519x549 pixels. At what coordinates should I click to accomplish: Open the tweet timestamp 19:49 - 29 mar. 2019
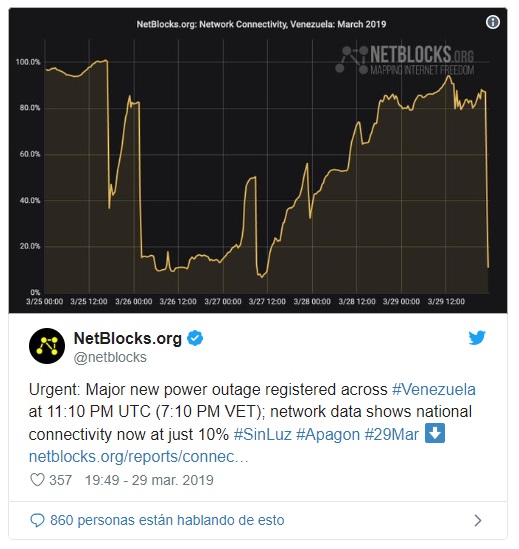(x=149, y=480)
